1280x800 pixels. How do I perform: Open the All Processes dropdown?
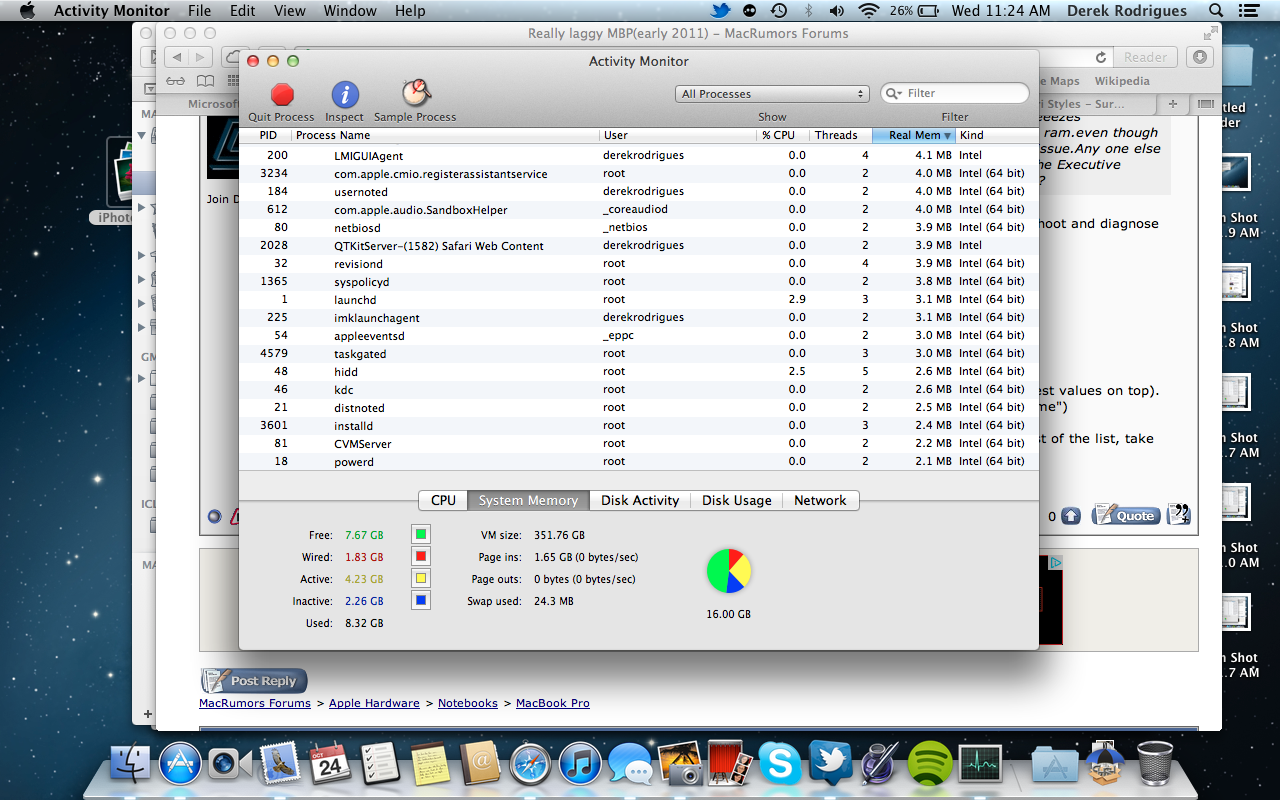[772, 93]
